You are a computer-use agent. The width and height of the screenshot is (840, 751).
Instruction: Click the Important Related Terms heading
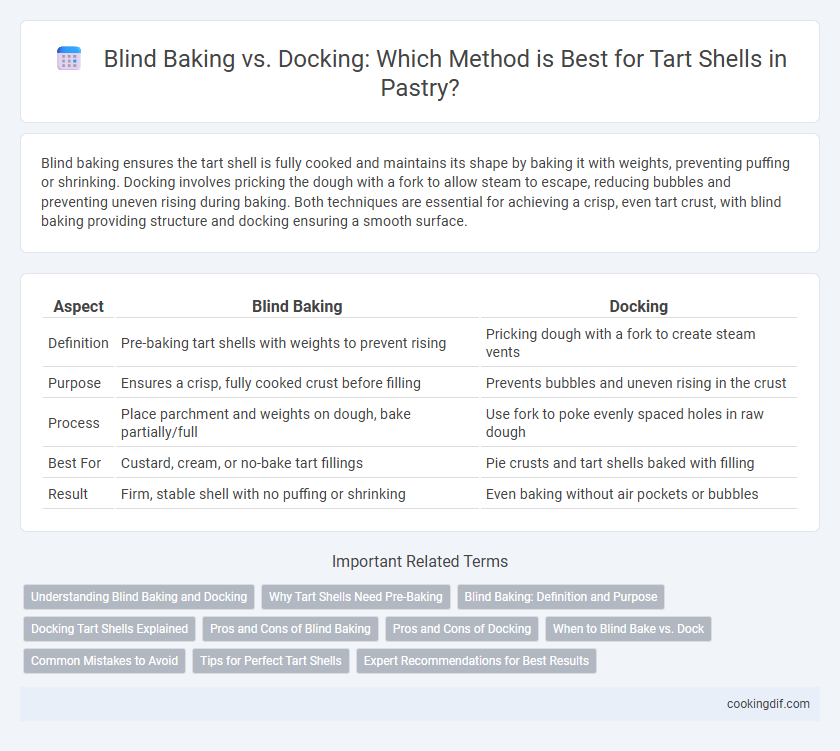click(x=420, y=561)
